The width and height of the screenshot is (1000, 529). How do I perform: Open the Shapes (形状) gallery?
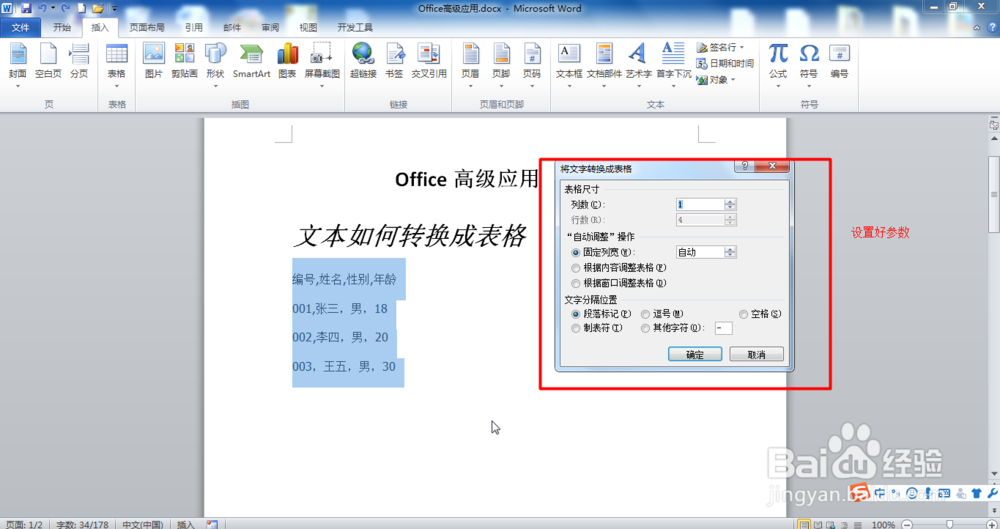pos(216,66)
